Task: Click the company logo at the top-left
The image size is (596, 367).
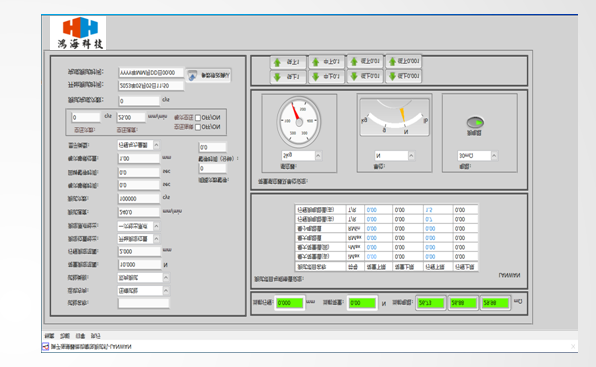Action: coord(78,33)
